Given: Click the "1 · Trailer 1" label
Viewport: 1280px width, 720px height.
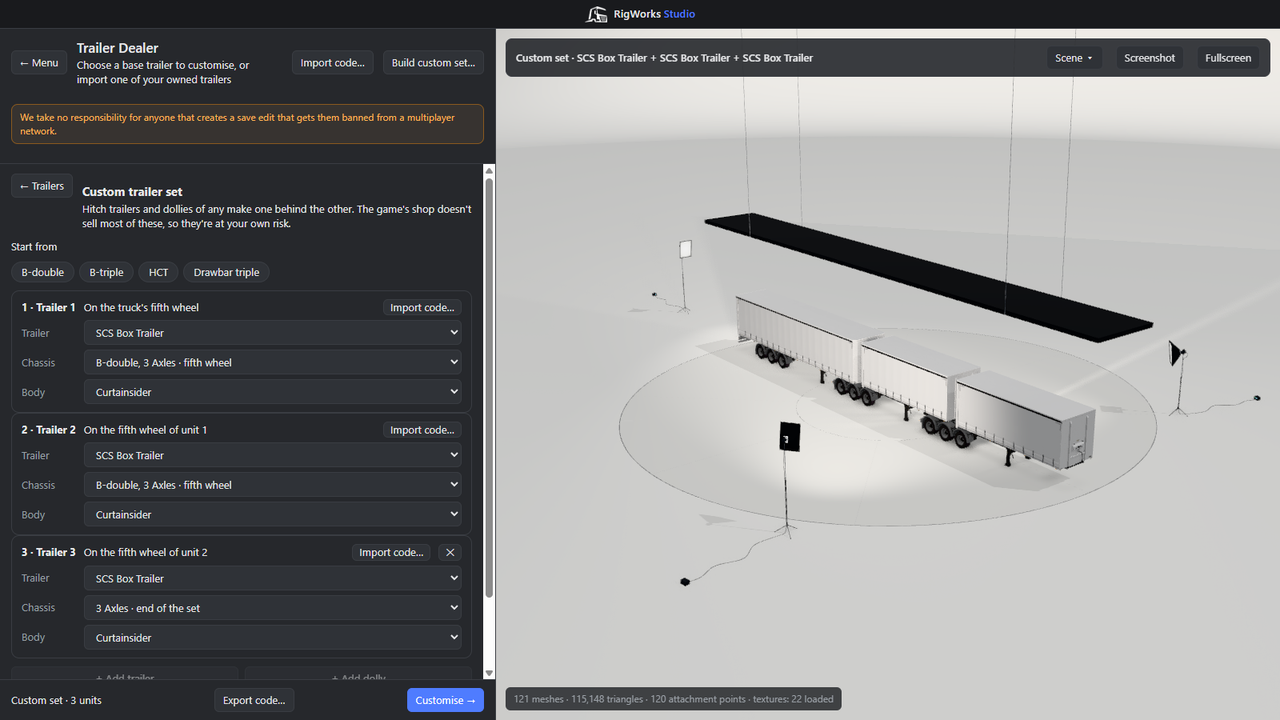Looking at the screenshot, I should [49, 307].
